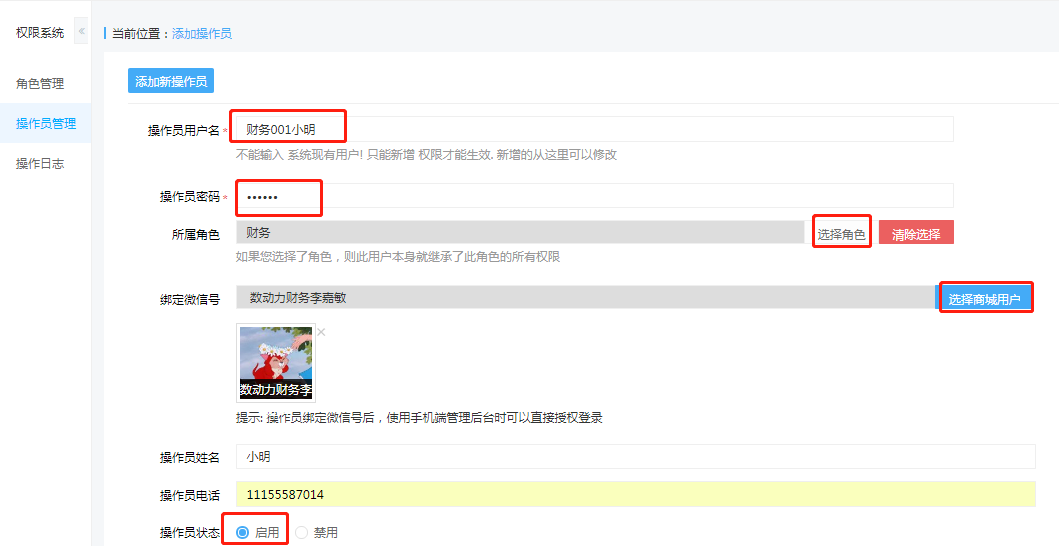Focus the 操作员姓名 field containing 小明
The width and height of the screenshot is (1059, 546).
pyautogui.click(x=636, y=456)
